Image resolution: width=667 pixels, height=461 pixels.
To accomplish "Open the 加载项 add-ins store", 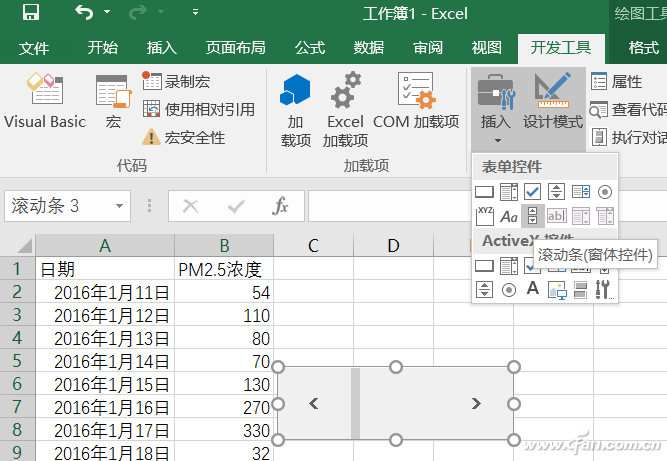I will click(296, 110).
